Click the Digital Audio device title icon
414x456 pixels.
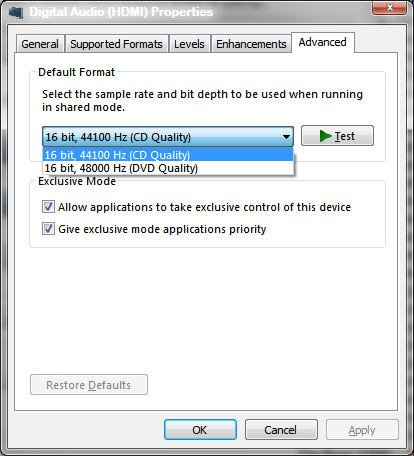[x=16, y=12]
